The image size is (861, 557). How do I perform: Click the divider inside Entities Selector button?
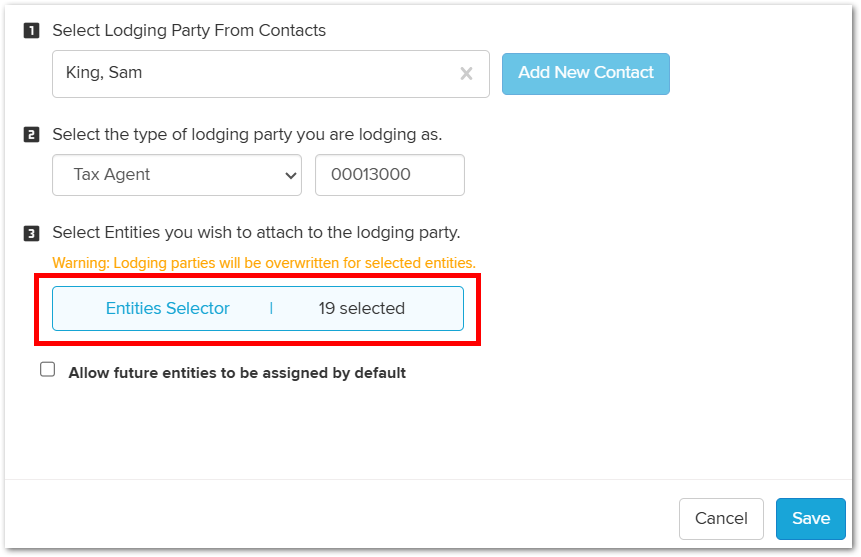(271, 308)
